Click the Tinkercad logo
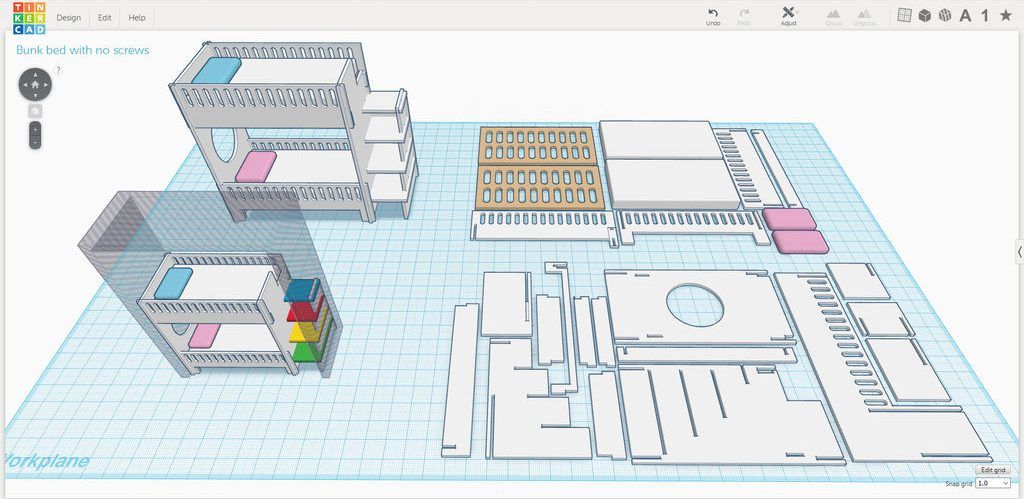 29,18
